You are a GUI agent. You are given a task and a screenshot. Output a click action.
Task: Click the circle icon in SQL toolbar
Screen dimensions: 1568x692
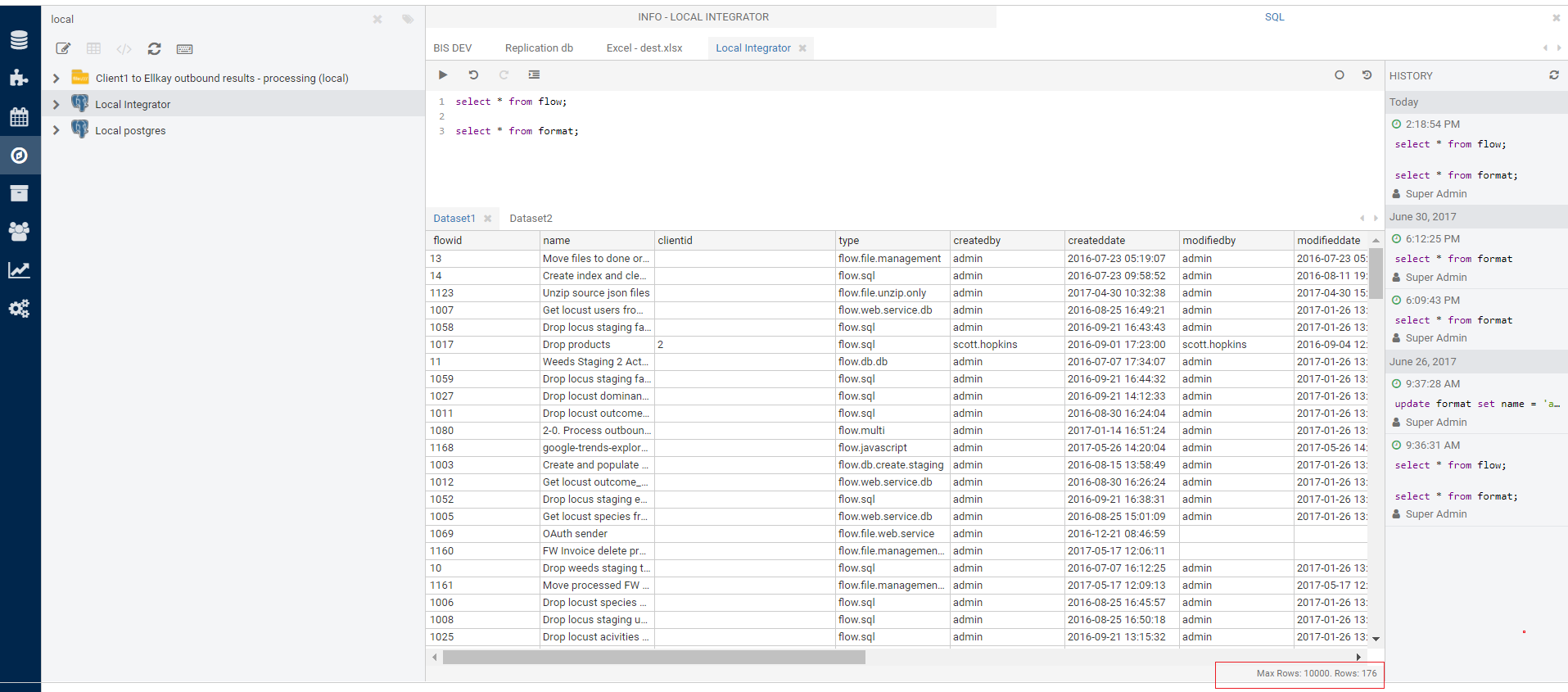coord(1340,75)
